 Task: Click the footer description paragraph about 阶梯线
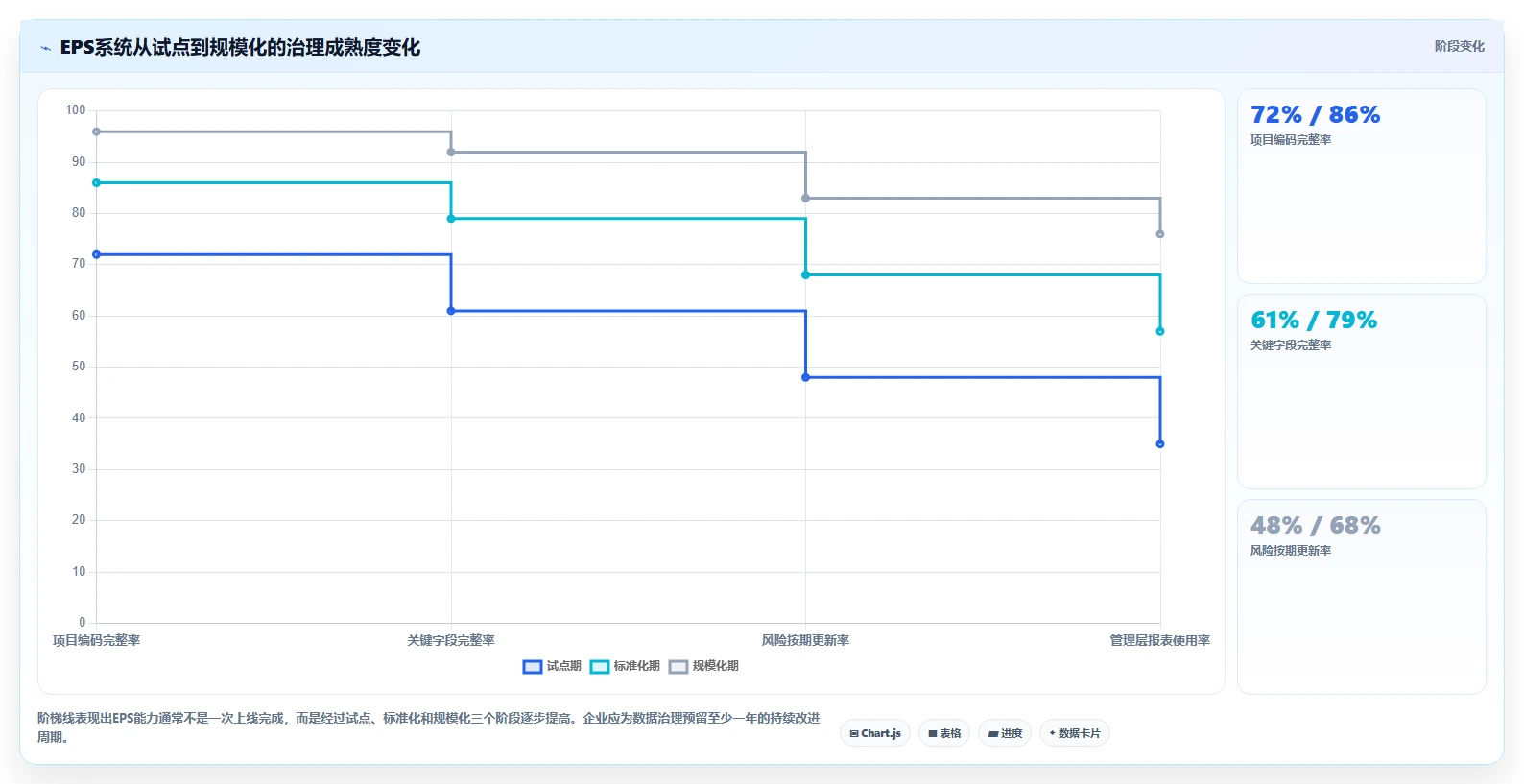click(x=429, y=727)
